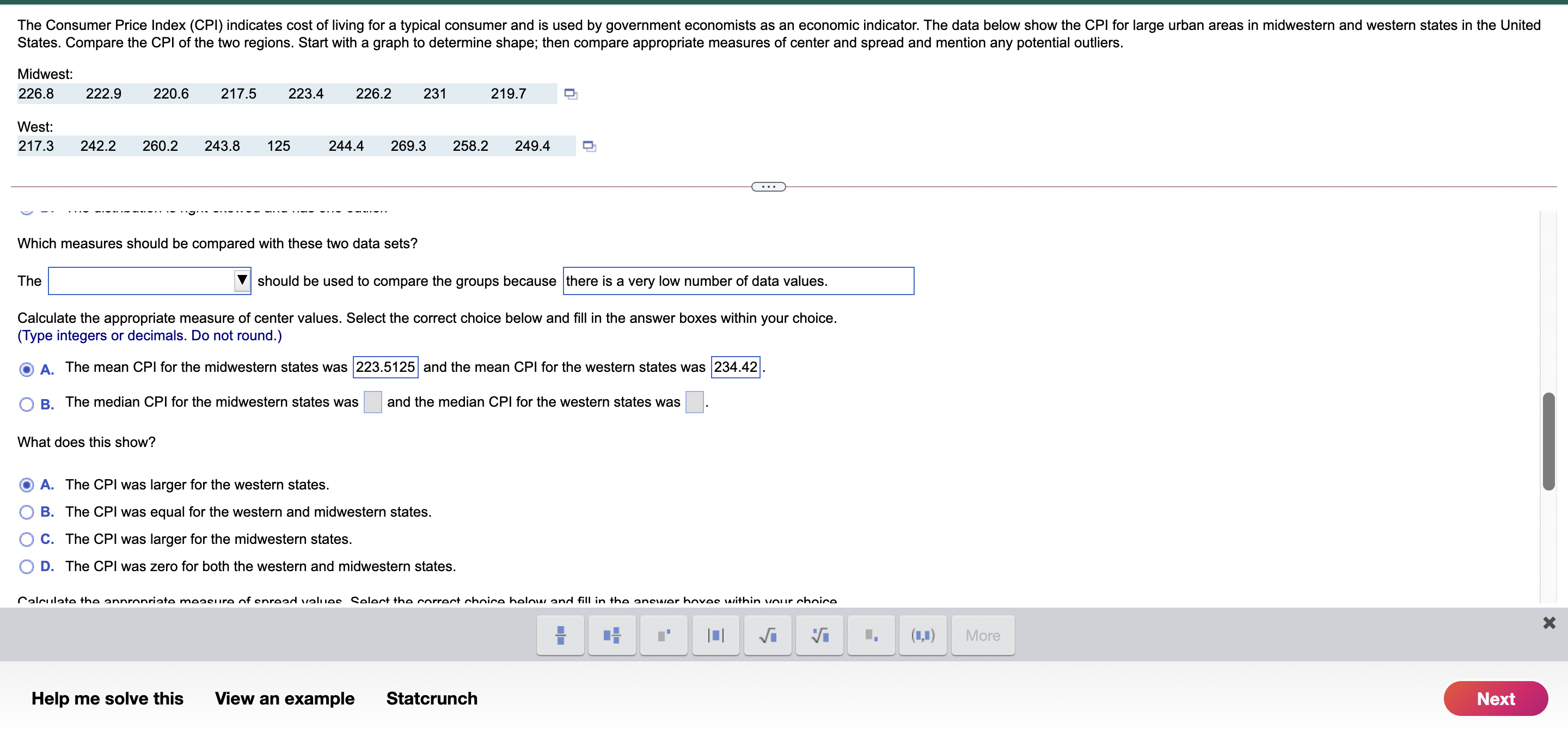Image resolution: width=1568 pixels, height=735 pixels.
Task: Insert a mixed number using the math palette
Action: point(612,635)
